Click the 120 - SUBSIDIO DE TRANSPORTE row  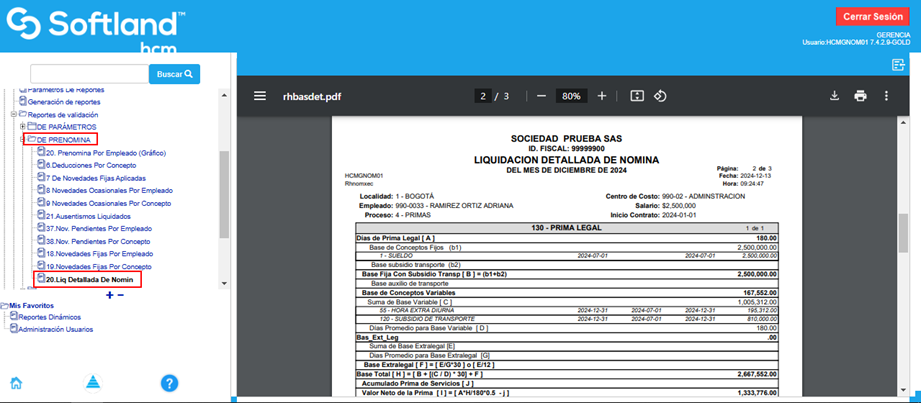tap(566, 318)
